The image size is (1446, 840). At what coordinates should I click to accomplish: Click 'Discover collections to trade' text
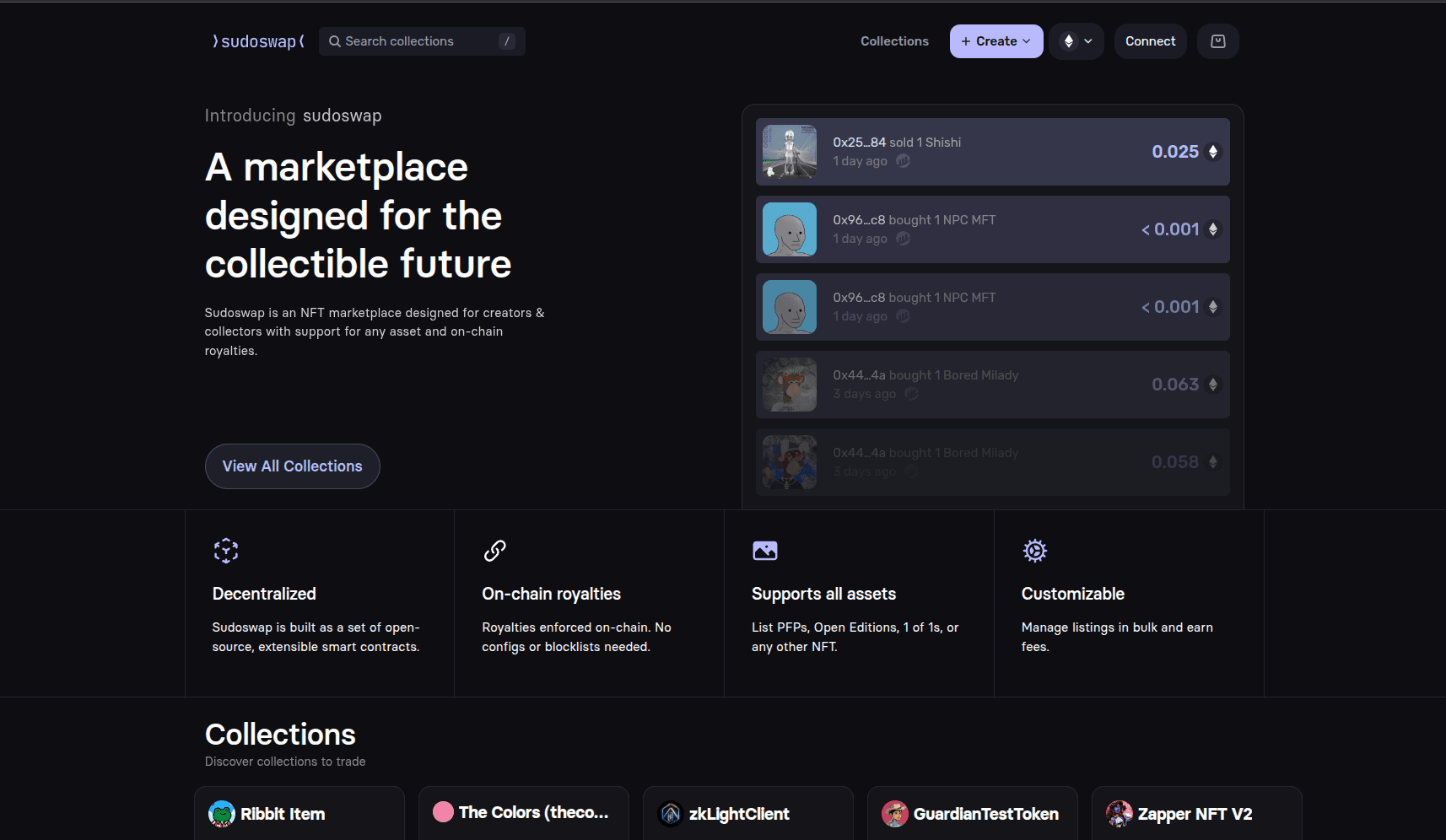[285, 762]
